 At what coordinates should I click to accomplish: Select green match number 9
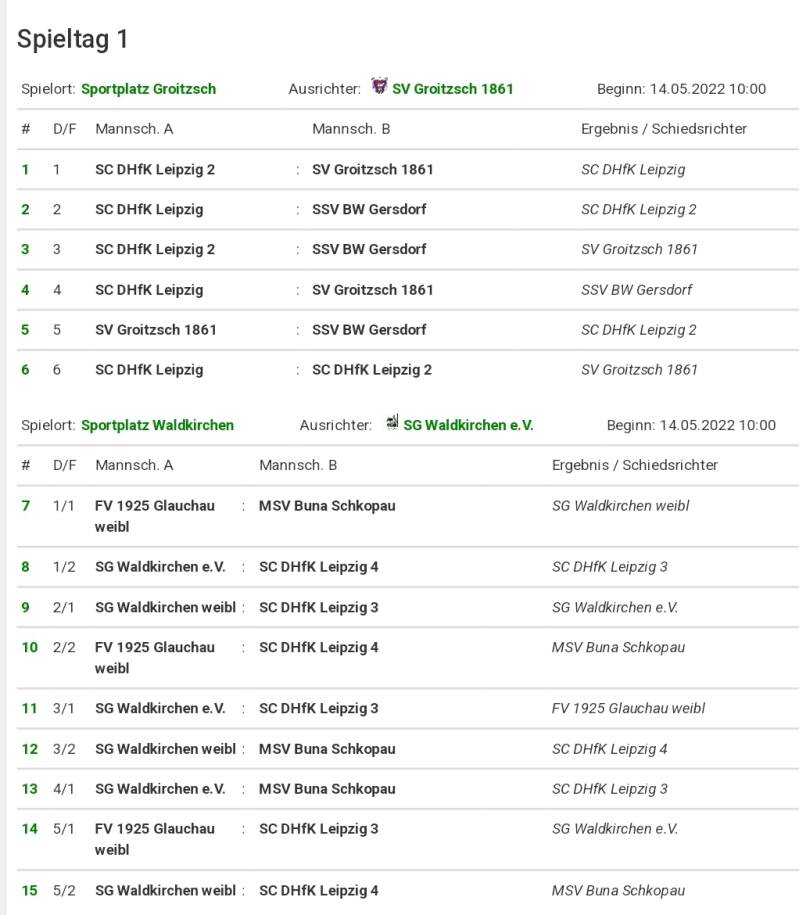tap(26, 608)
